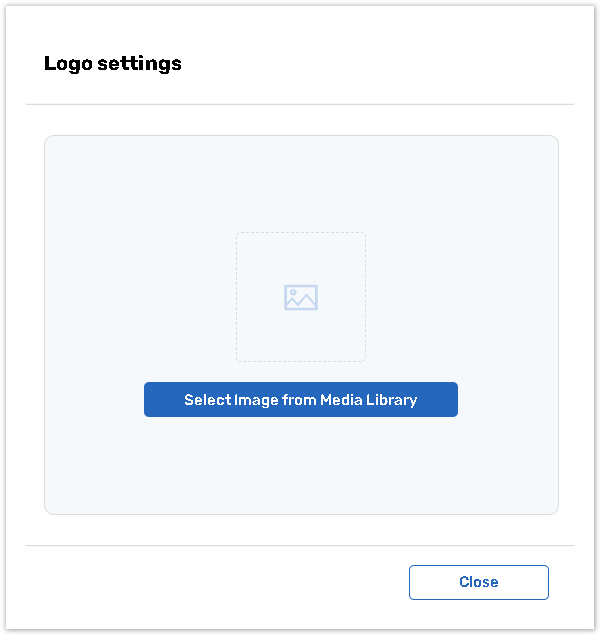
Task: Hit the blue Select Image button
Action: click(301, 399)
